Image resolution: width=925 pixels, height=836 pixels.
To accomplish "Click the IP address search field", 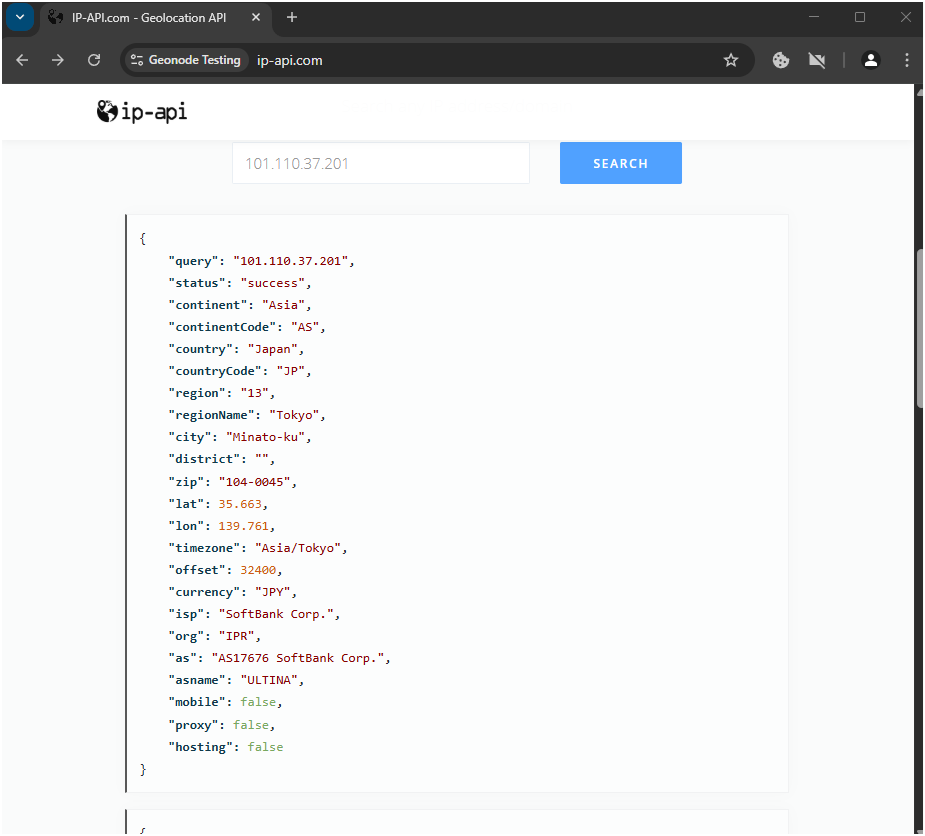I will [x=380, y=163].
